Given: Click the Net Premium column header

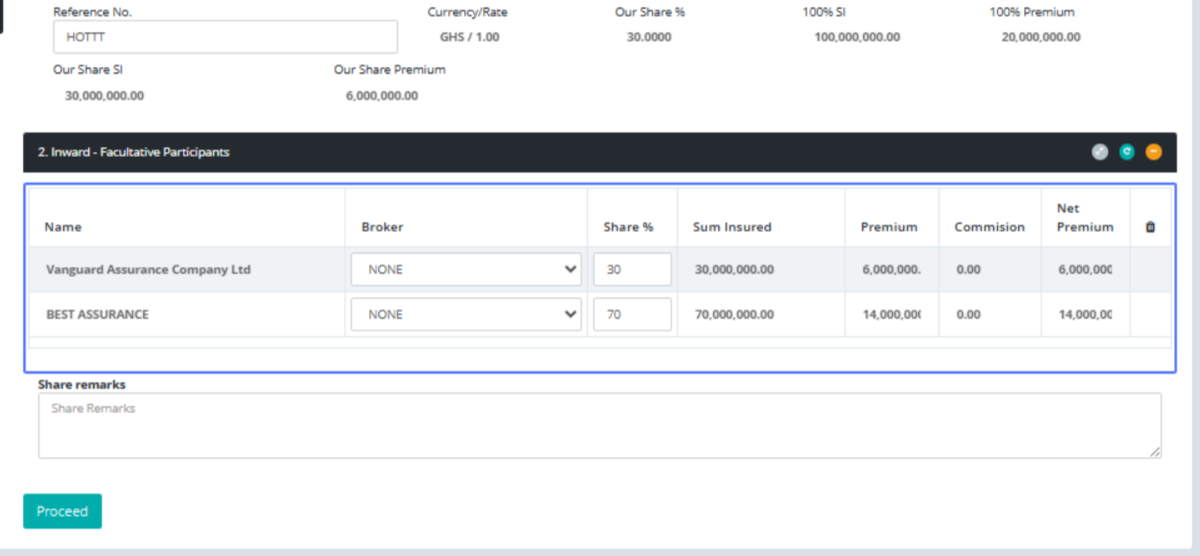Looking at the screenshot, I should tap(1084, 218).
